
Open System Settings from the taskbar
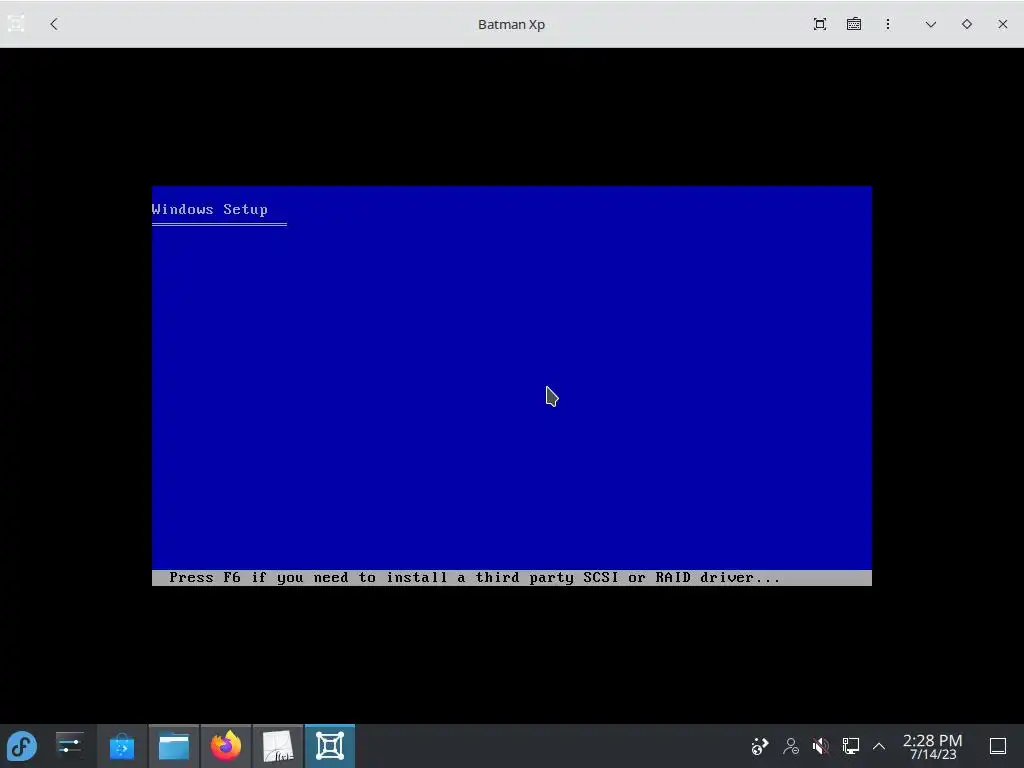(x=69, y=746)
